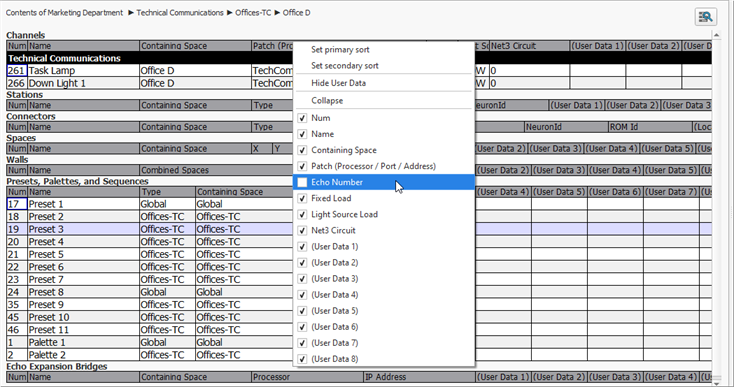Click the Stations section heading
Image resolution: width=734 pixels, height=387 pixels.
(x=24, y=95)
